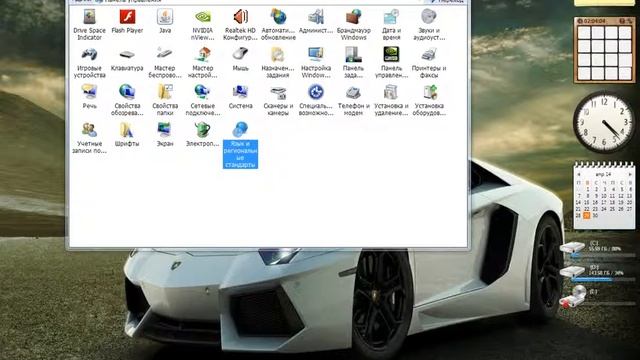Open Учетные записи пользователей icon
Viewport: 640px width, 360px height.
tap(89, 138)
